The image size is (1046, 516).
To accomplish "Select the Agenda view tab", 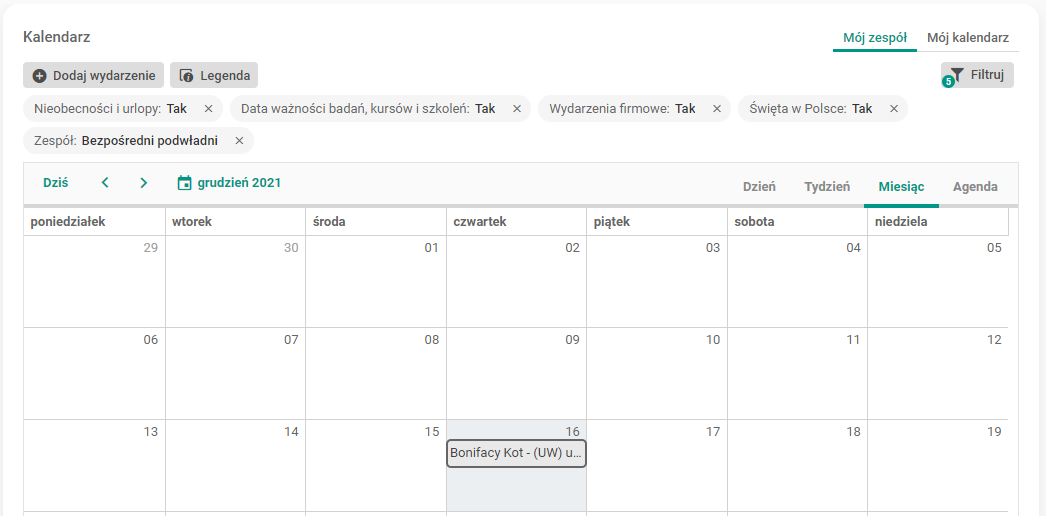I will 975,187.
